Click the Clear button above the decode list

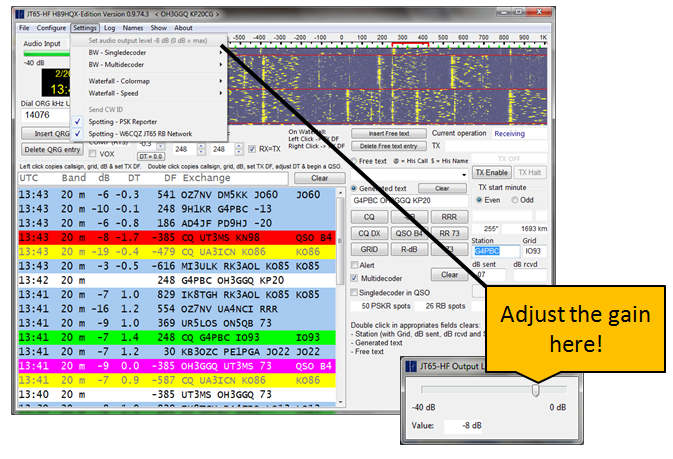point(319,178)
